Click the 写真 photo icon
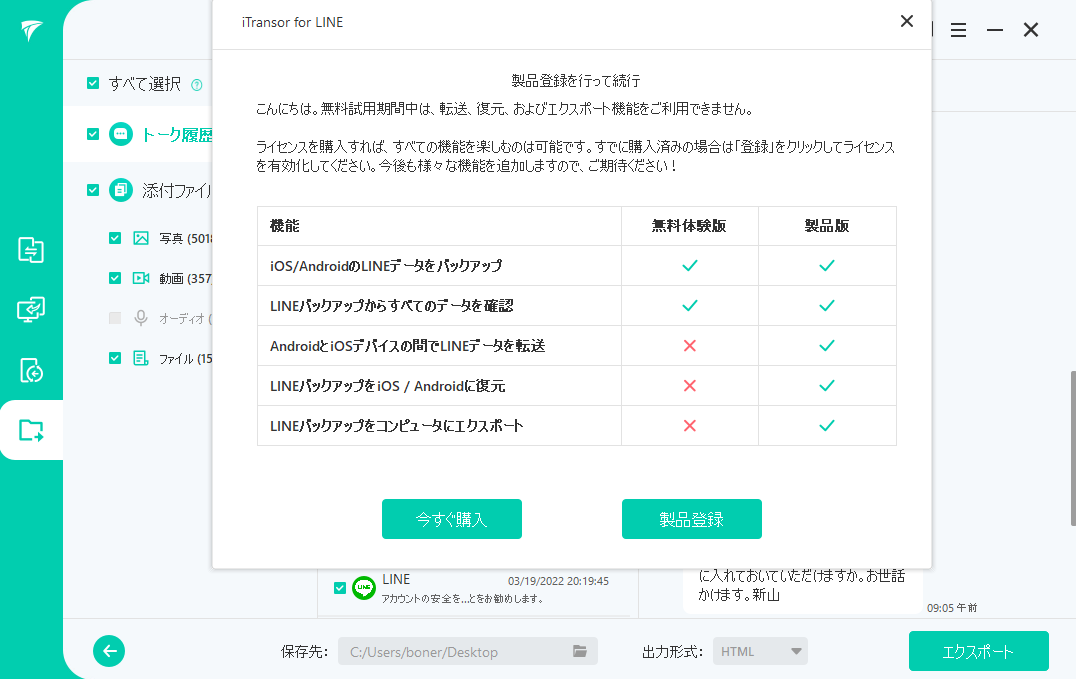The image size is (1076, 679). (141, 238)
